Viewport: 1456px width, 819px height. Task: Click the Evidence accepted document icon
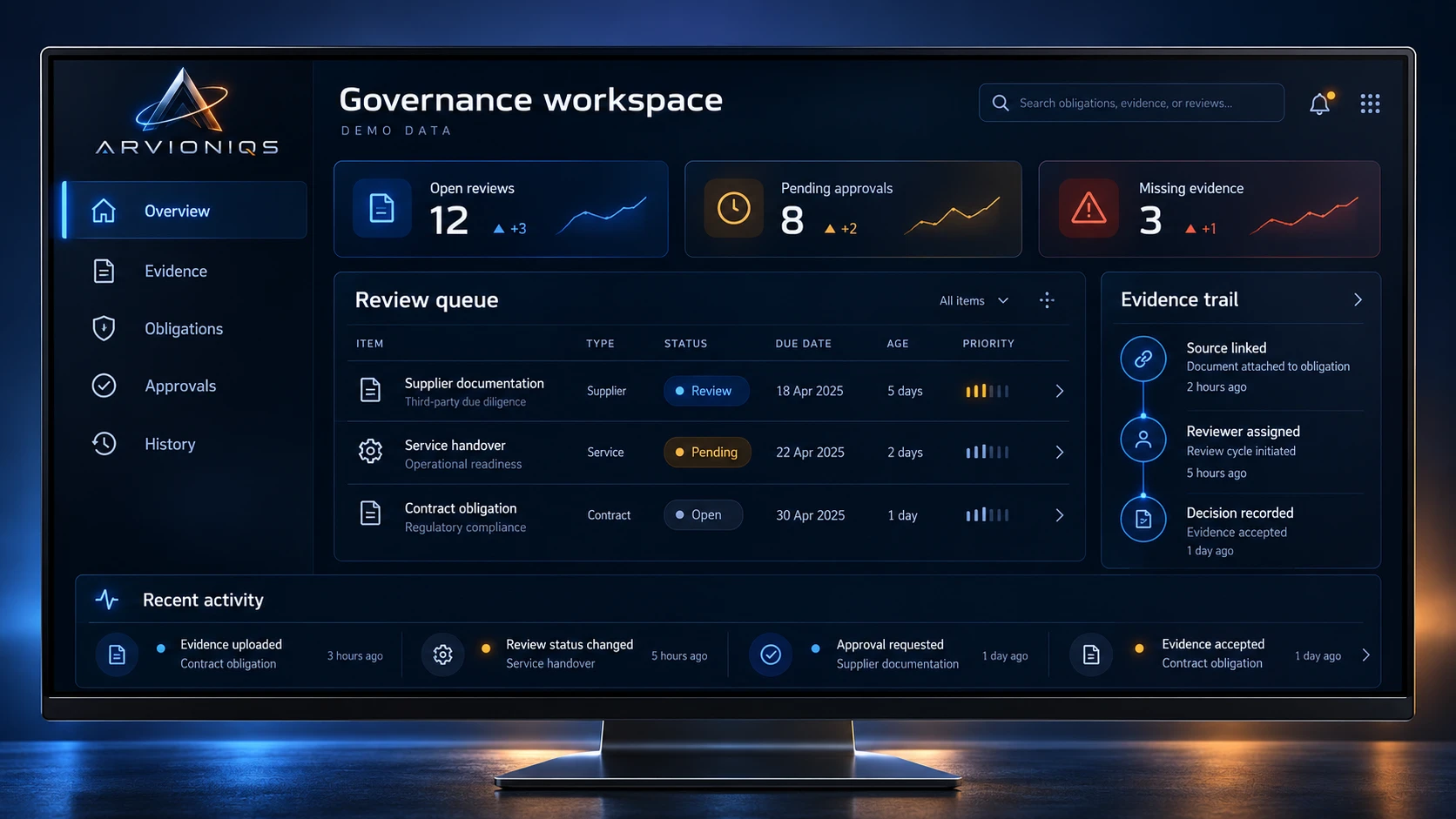point(1091,655)
